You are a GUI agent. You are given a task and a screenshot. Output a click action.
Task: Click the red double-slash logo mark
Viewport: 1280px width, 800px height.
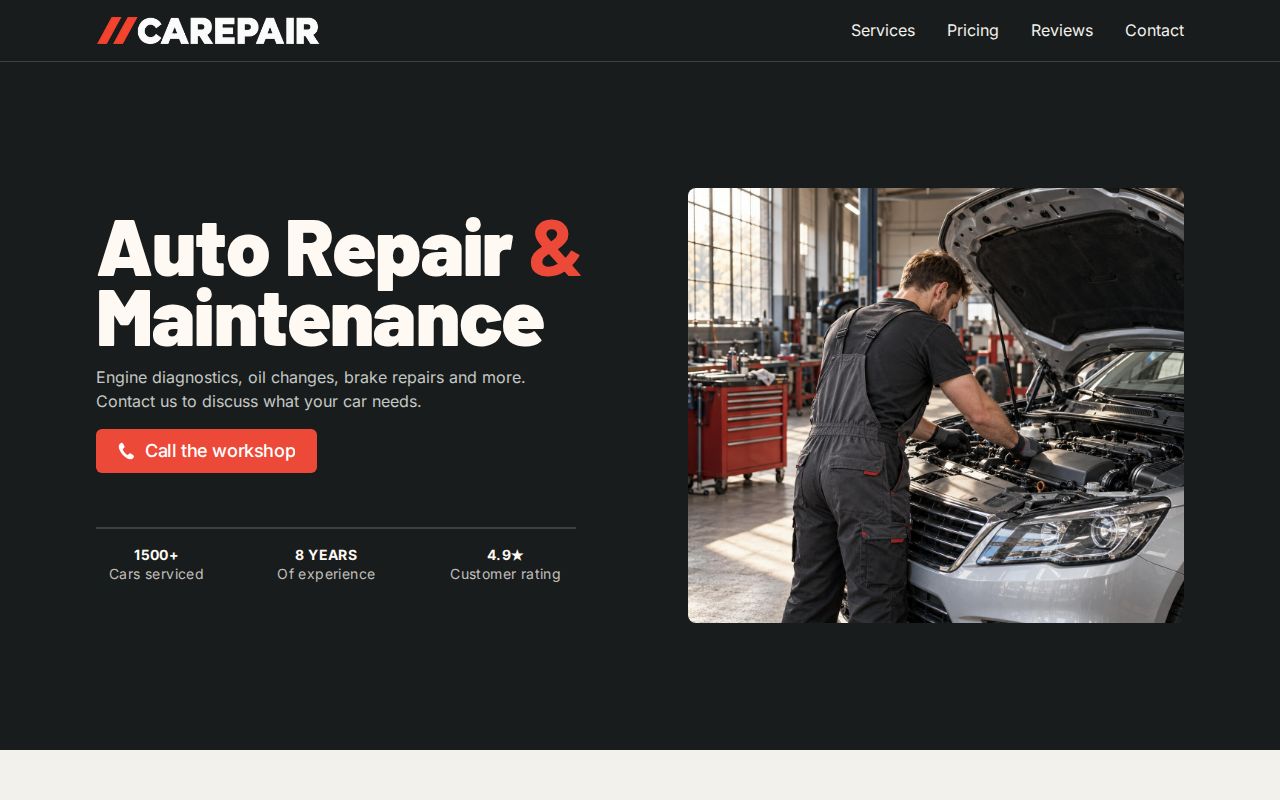[x=116, y=31]
